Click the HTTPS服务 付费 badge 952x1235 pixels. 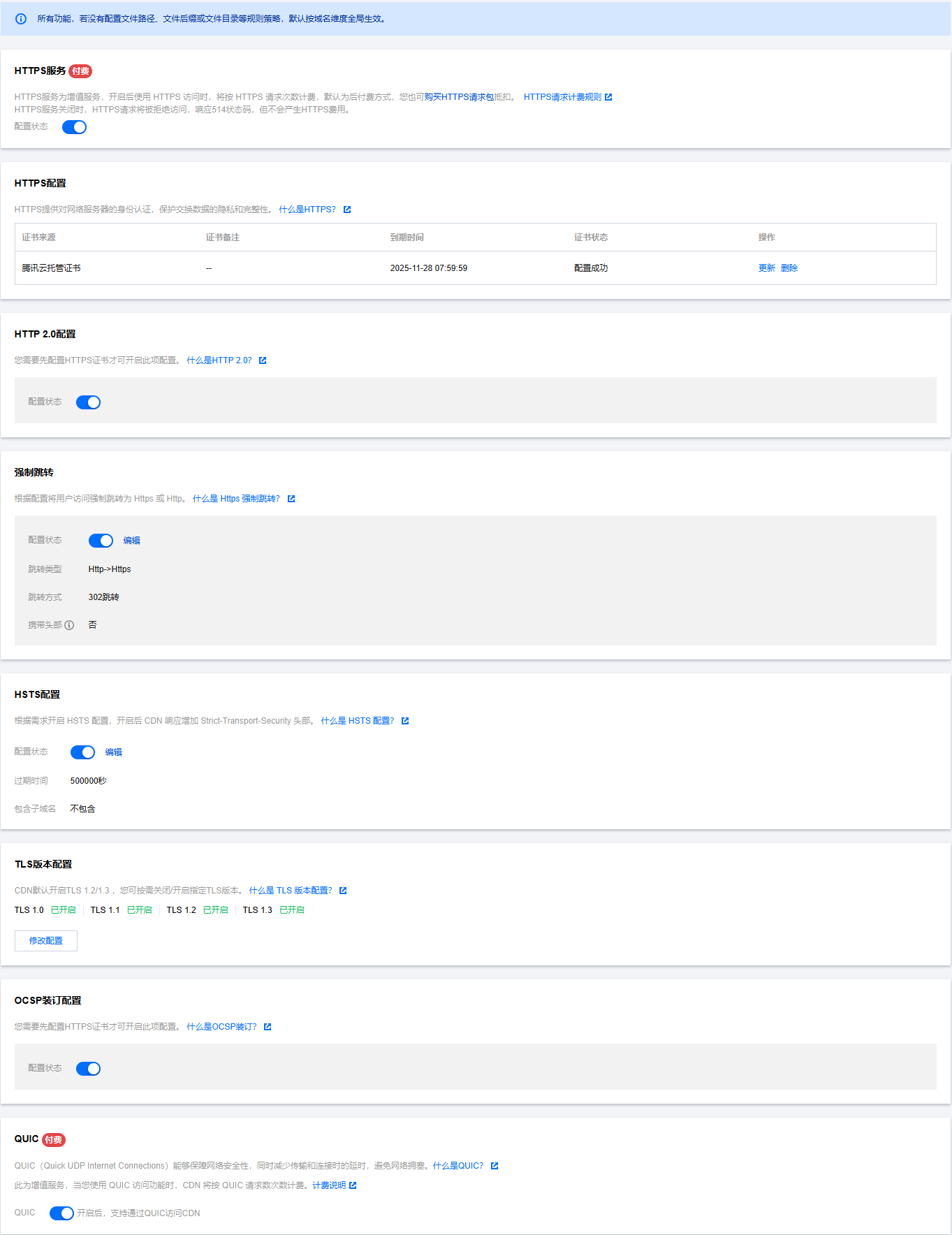pyautogui.click(x=80, y=71)
